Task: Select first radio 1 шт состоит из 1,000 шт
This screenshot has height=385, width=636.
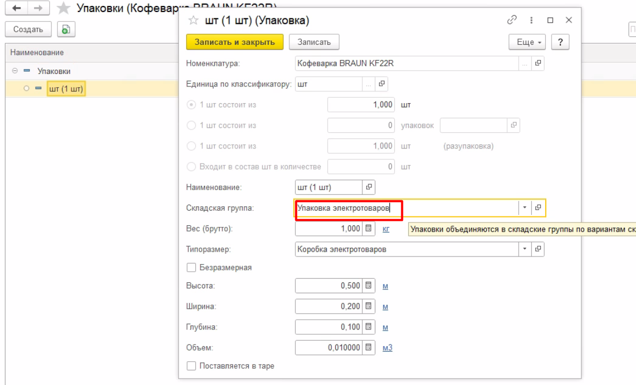Action: click(191, 105)
